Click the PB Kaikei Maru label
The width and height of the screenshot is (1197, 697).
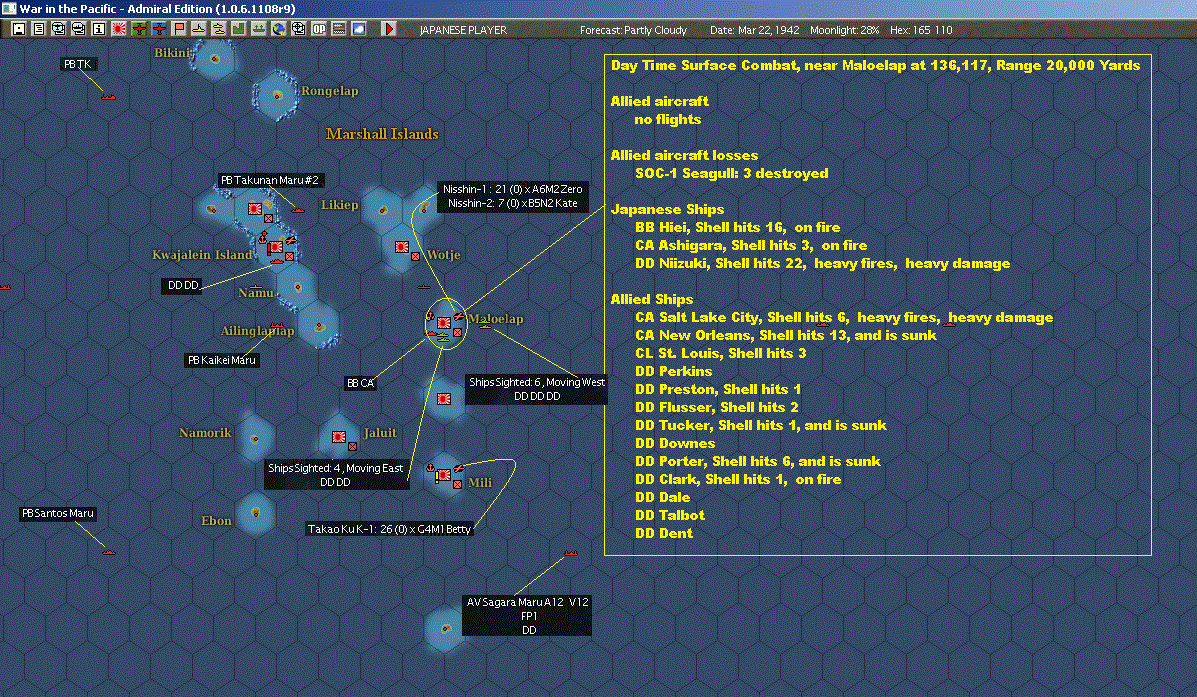click(x=221, y=360)
